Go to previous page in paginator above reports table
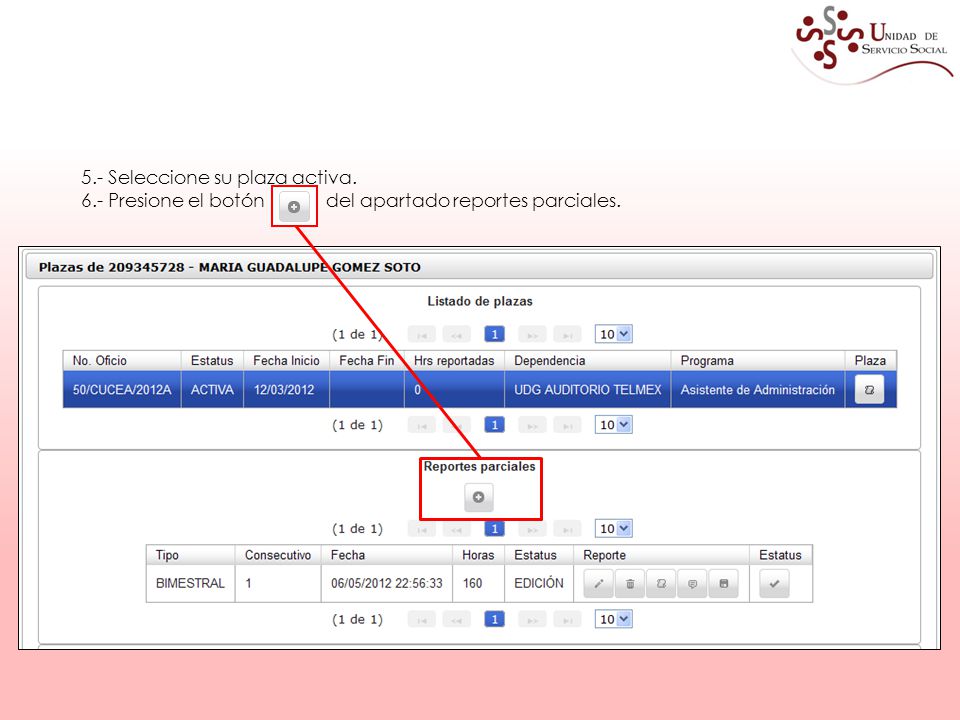960x720 pixels. [456, 529]
